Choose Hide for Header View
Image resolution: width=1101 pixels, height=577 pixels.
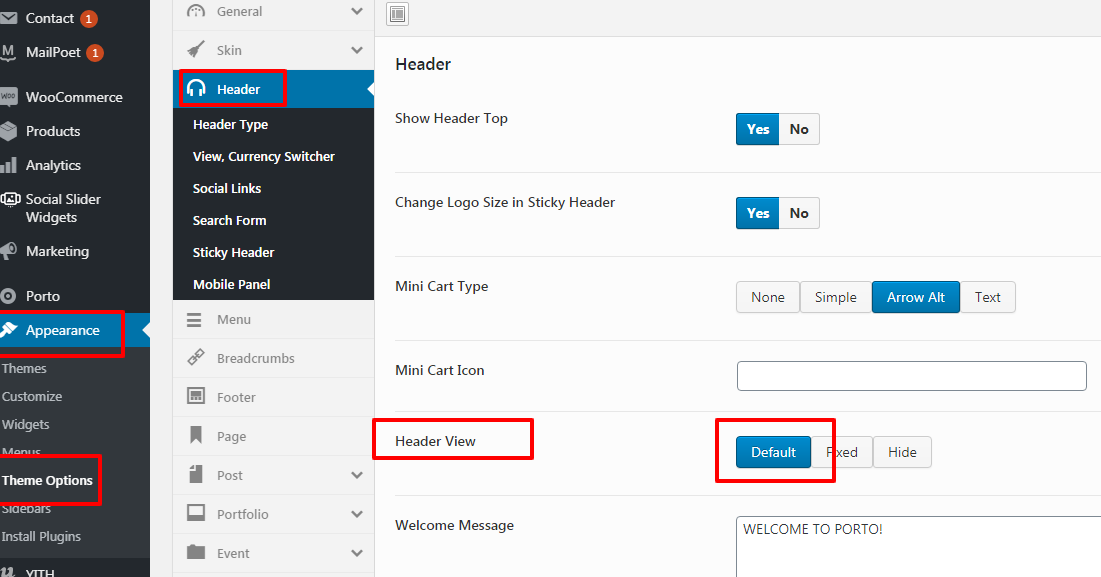click(x=902, y=452)
